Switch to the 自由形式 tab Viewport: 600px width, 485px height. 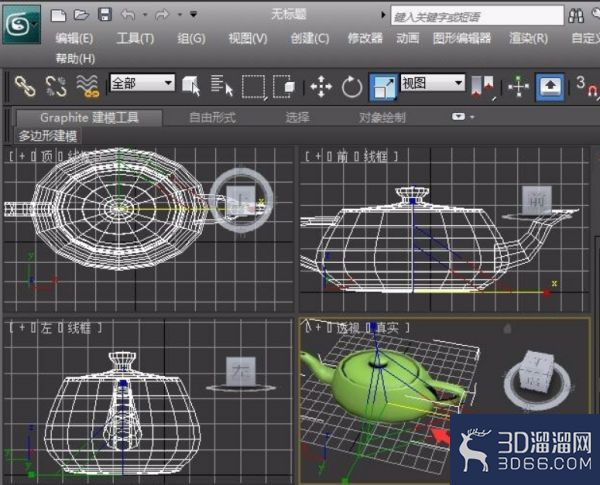[212, 118]
